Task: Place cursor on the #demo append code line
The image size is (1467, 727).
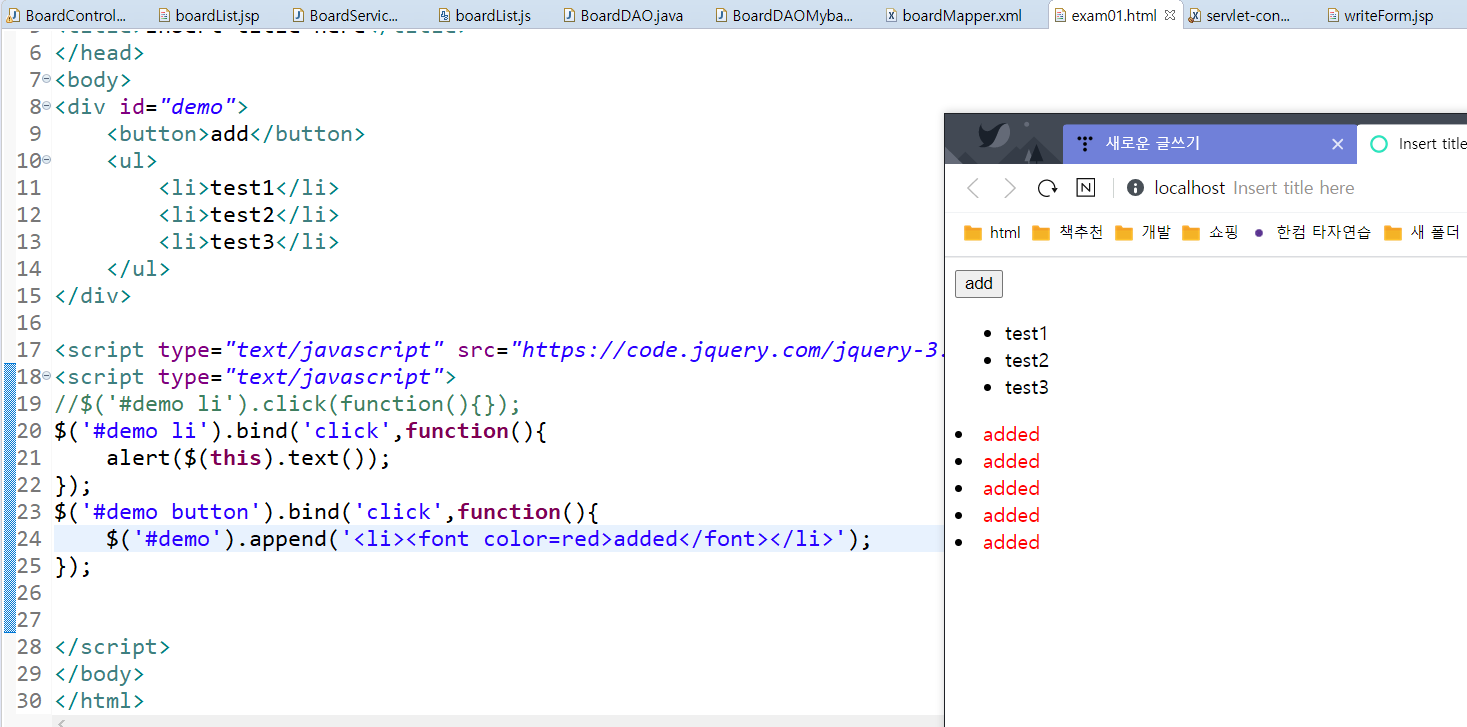Action: (489, 539)
